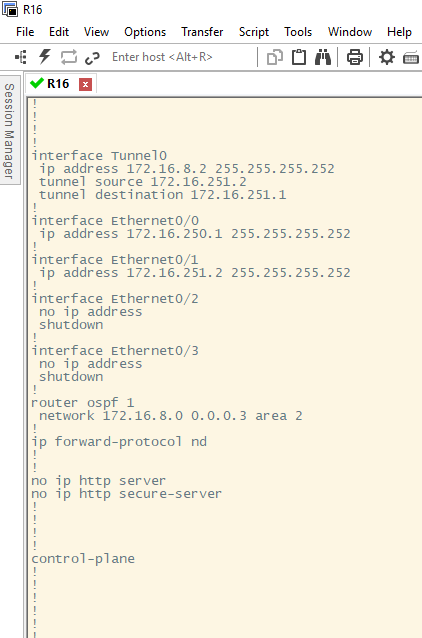The height and width of the screenshot is (638, 422).
Task: Click the Enter host input field
Action: pos(181,57)
